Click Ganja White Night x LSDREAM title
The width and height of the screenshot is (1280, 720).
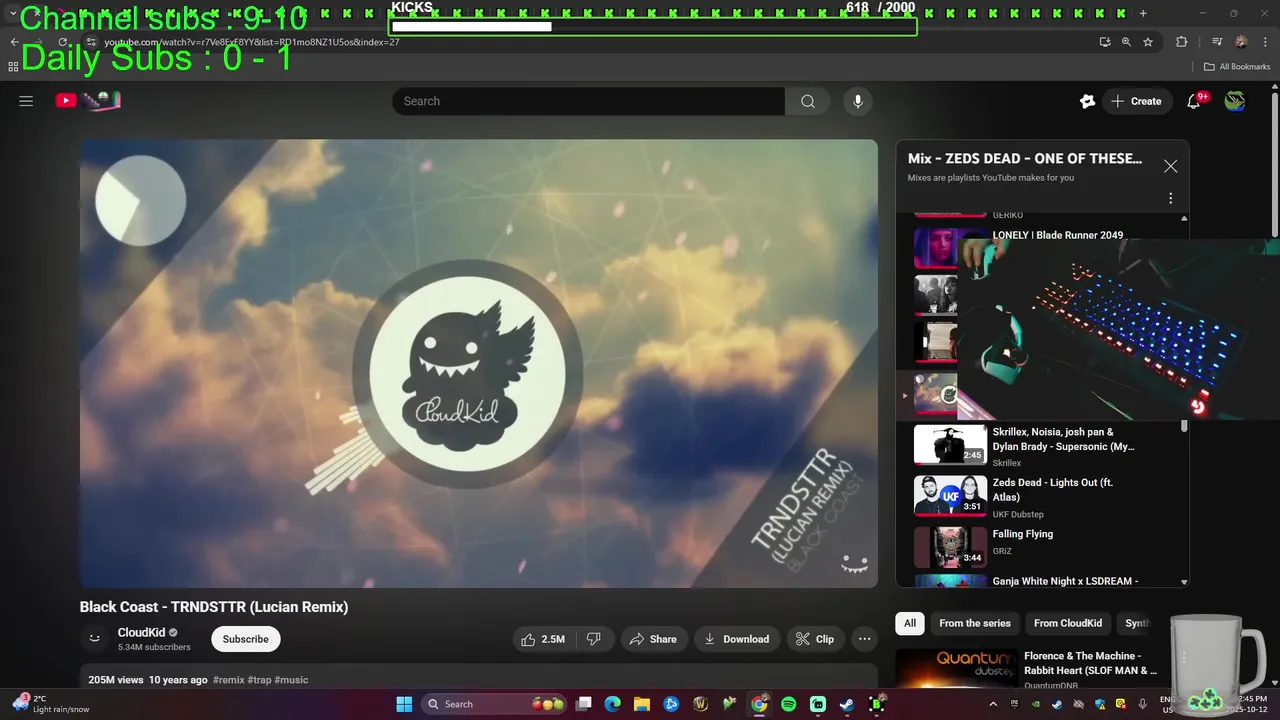coord(1065,581)
